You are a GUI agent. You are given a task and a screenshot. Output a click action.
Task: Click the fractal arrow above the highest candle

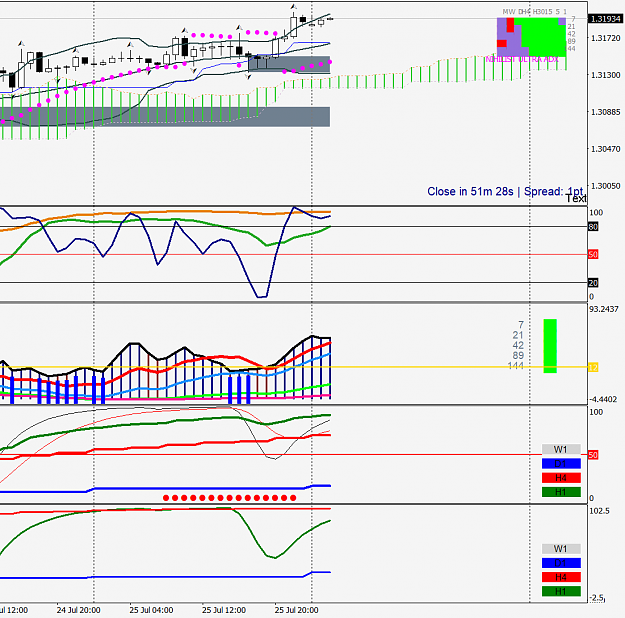click(293, 7)
